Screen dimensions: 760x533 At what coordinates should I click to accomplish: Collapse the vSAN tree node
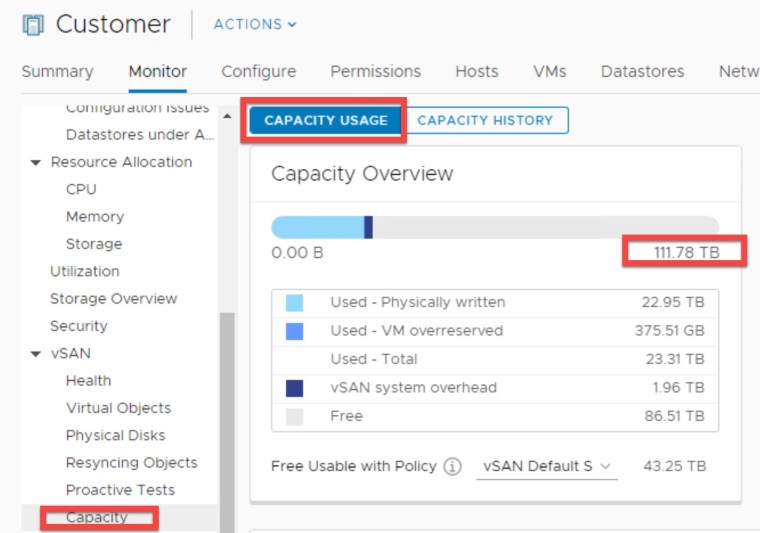[x=35, y=354]
